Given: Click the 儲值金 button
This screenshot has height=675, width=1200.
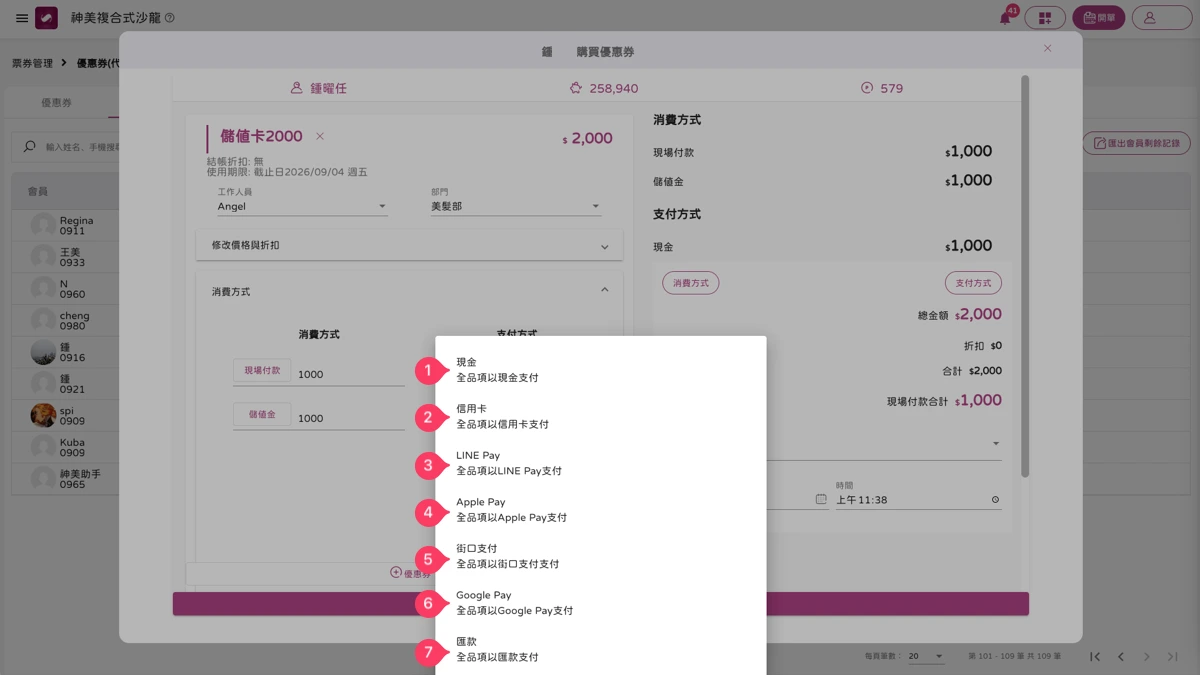Looking at the screenshot, I should click(262, 414).
